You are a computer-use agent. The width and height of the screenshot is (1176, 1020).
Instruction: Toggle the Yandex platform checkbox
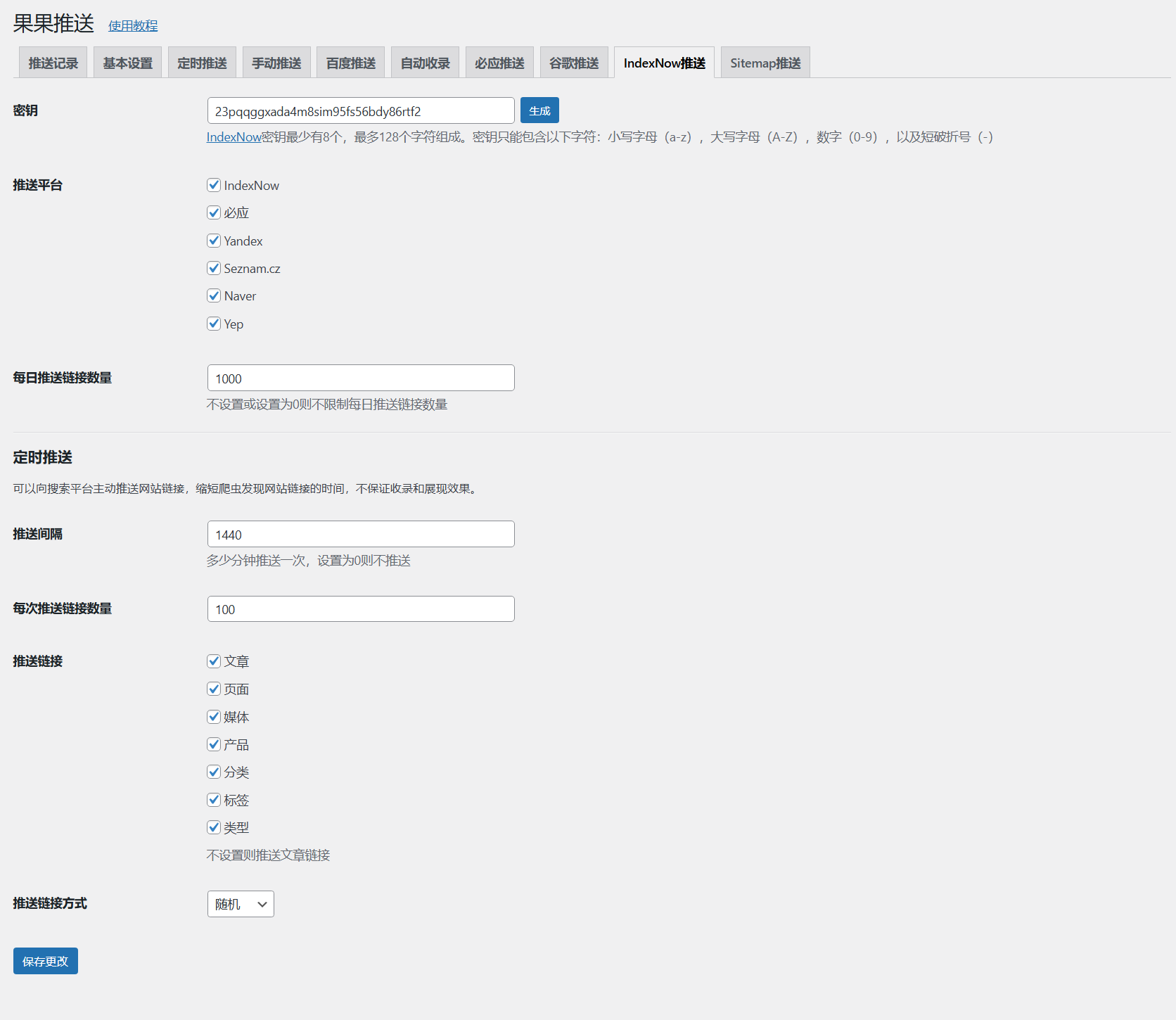coord(214,241)
